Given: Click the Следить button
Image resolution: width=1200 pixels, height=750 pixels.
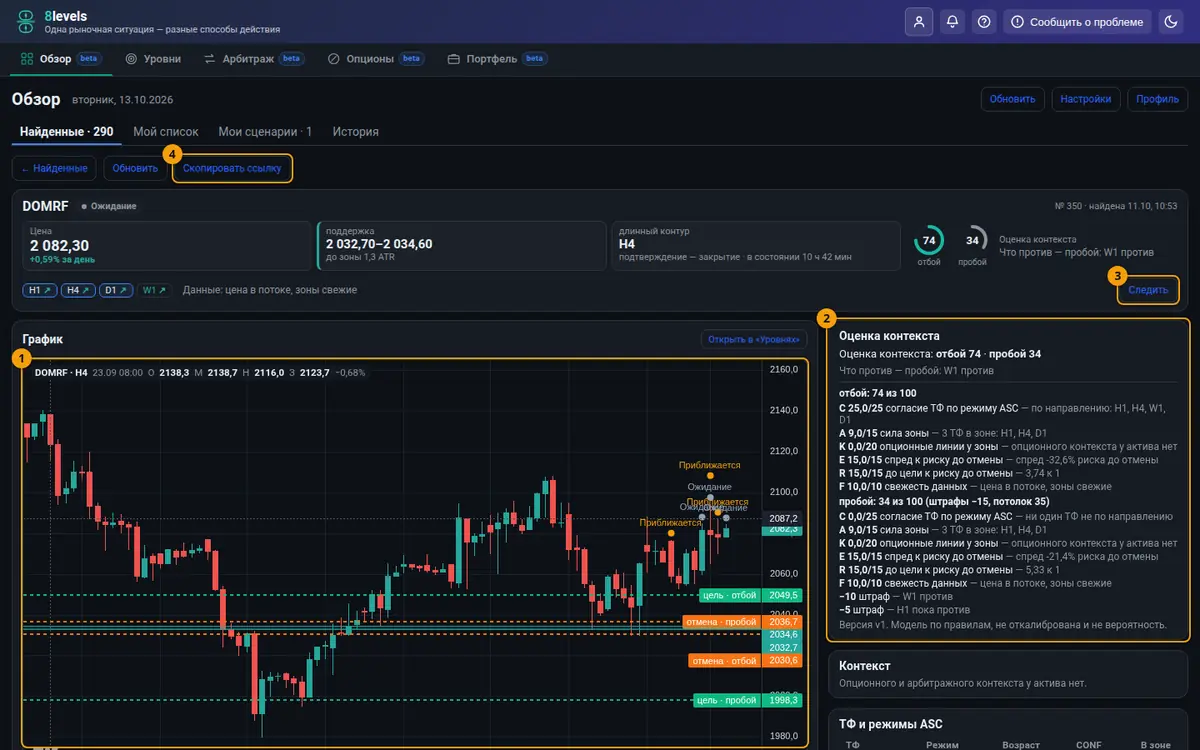Looking at the screenshot, I should (1148, 290).
